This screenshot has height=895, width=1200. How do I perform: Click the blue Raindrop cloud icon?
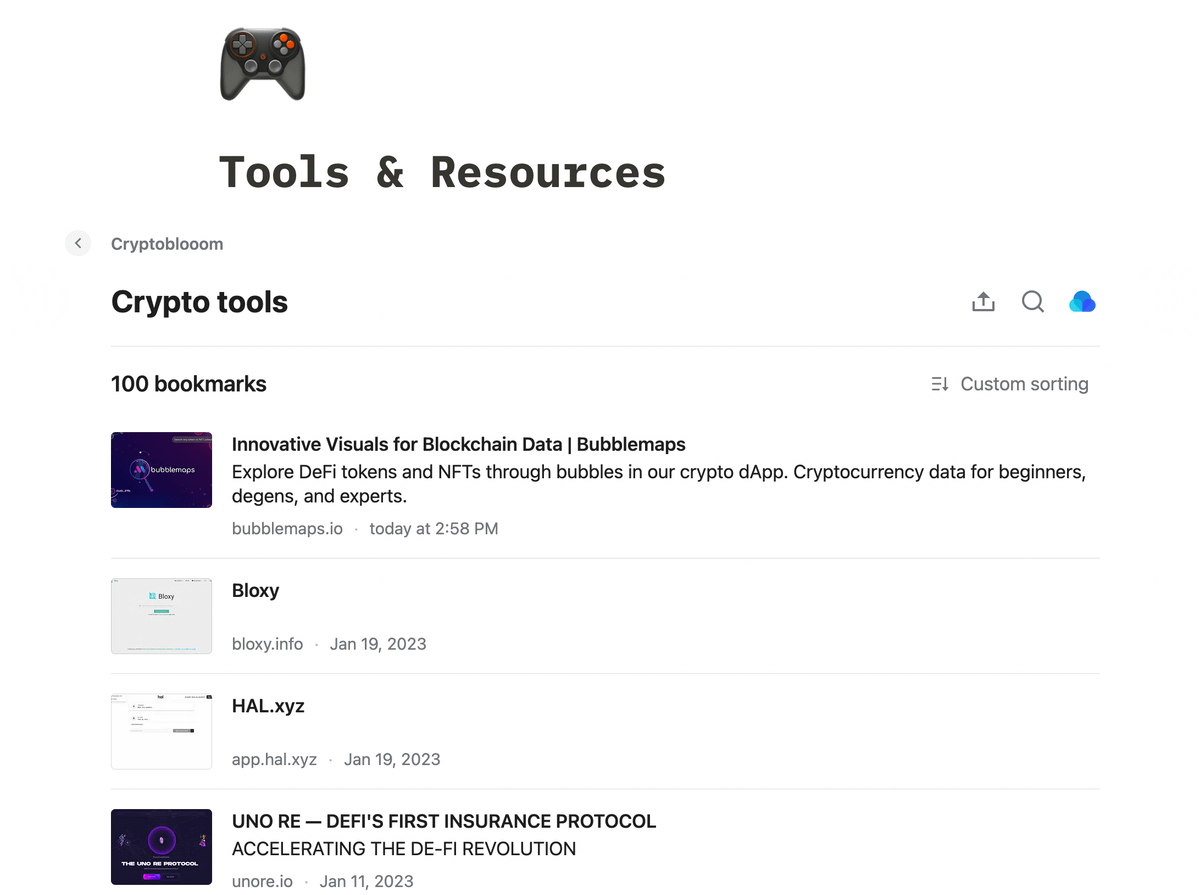click(1082, 302)
